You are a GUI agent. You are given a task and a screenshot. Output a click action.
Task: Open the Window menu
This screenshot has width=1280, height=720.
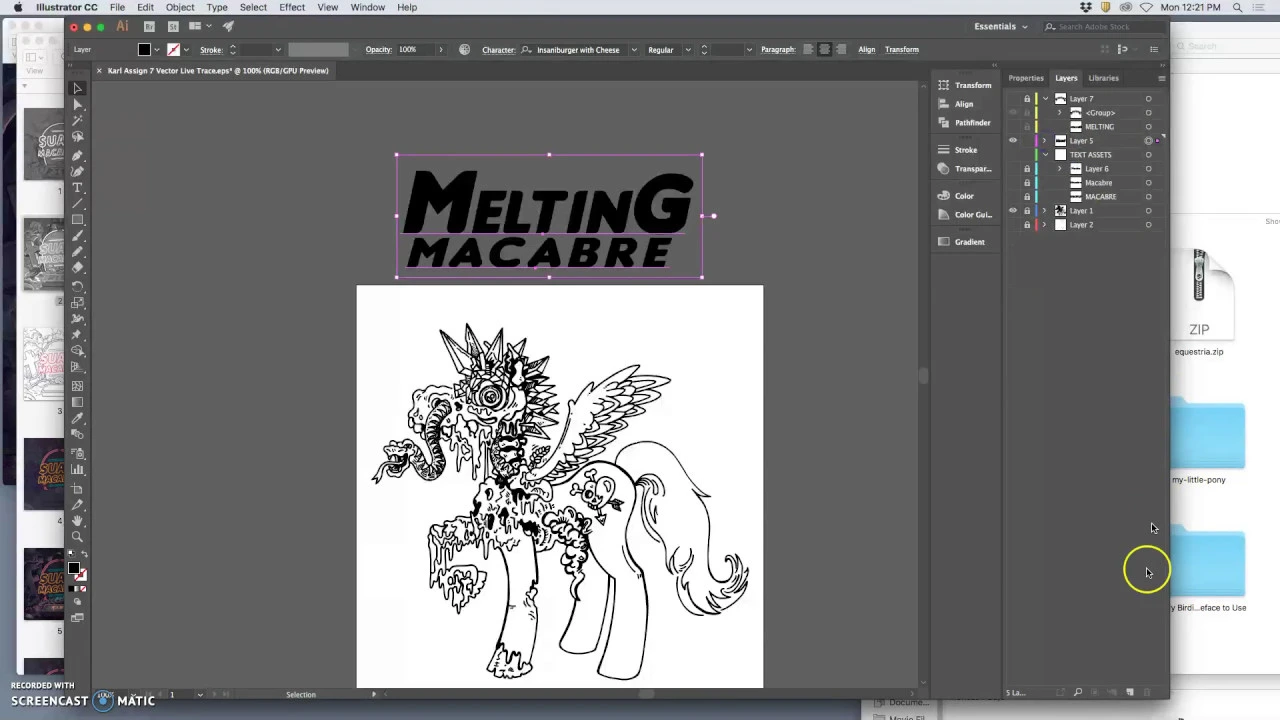coord(368,7)
